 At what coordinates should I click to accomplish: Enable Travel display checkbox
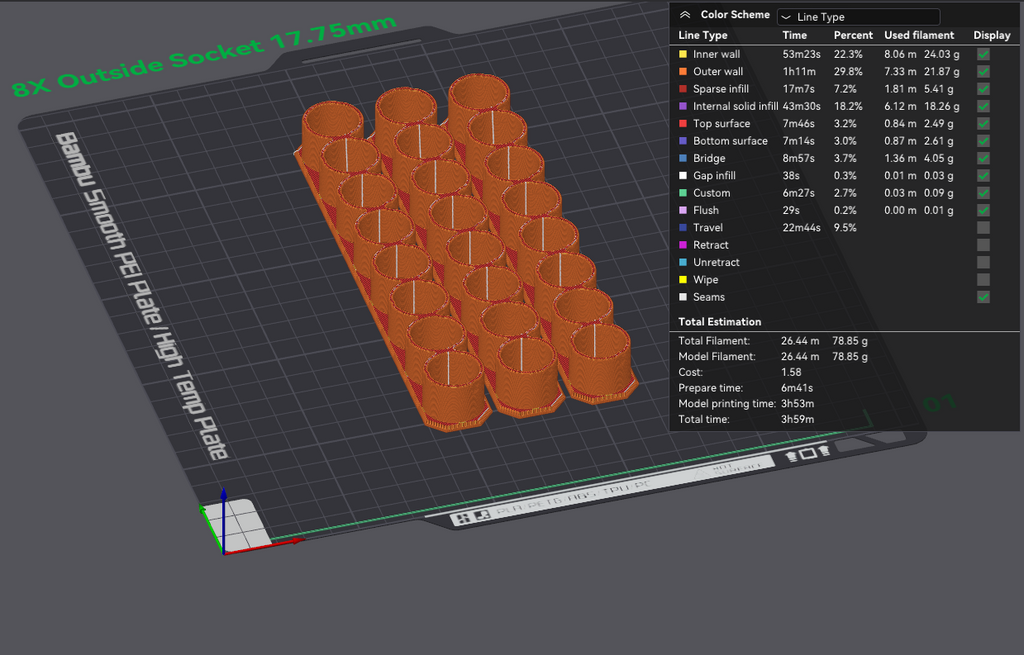pos(983,227)
